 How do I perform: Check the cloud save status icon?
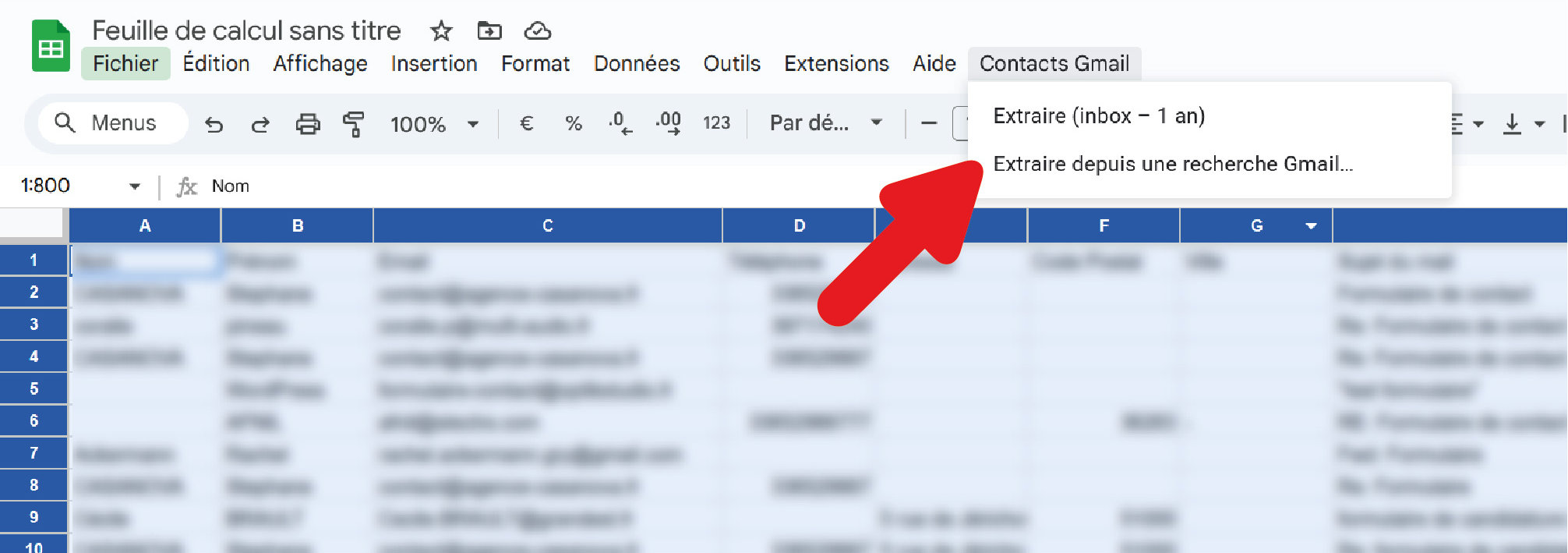[538, 31]
